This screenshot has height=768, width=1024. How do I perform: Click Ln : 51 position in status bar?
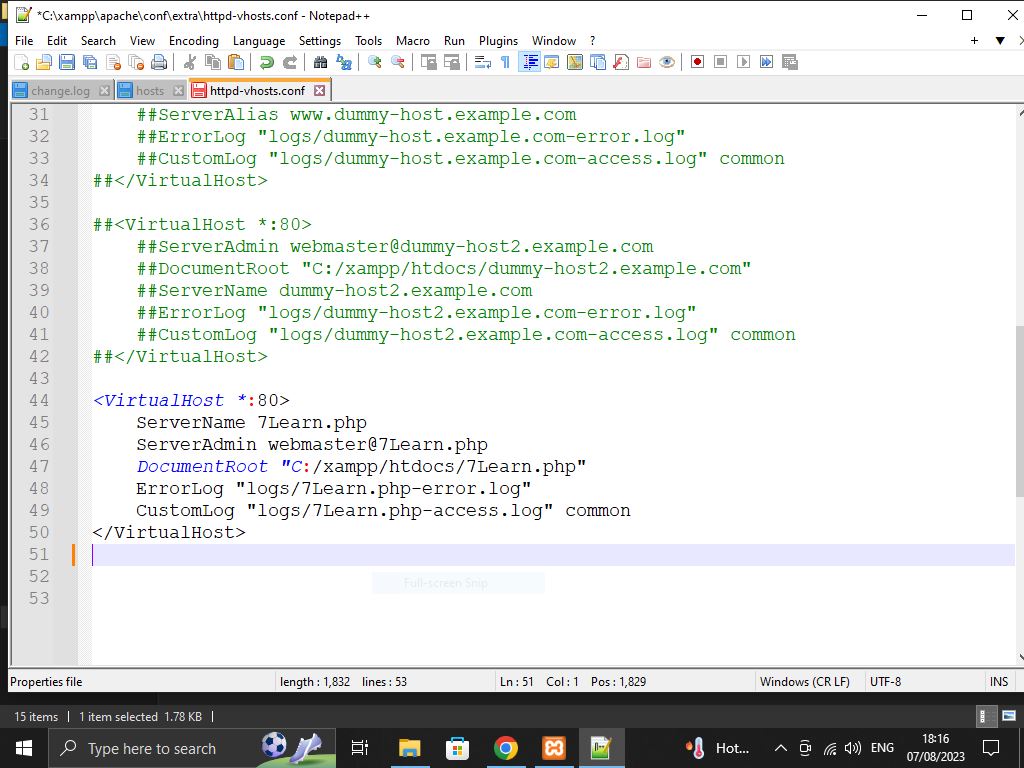tap(517, 682)
